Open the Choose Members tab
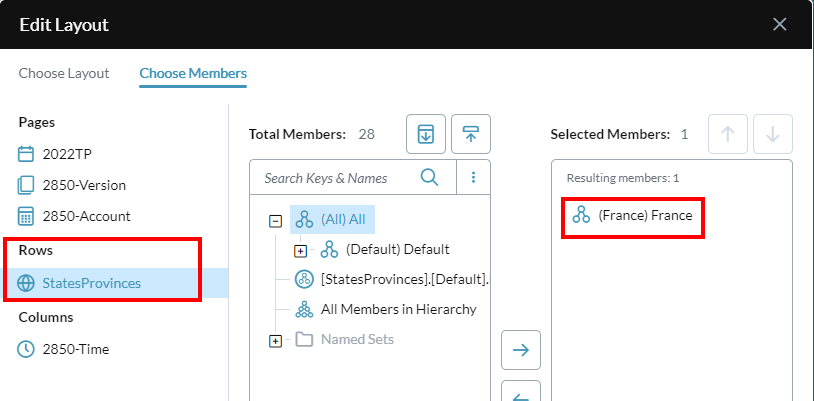 tap(193, 73)
